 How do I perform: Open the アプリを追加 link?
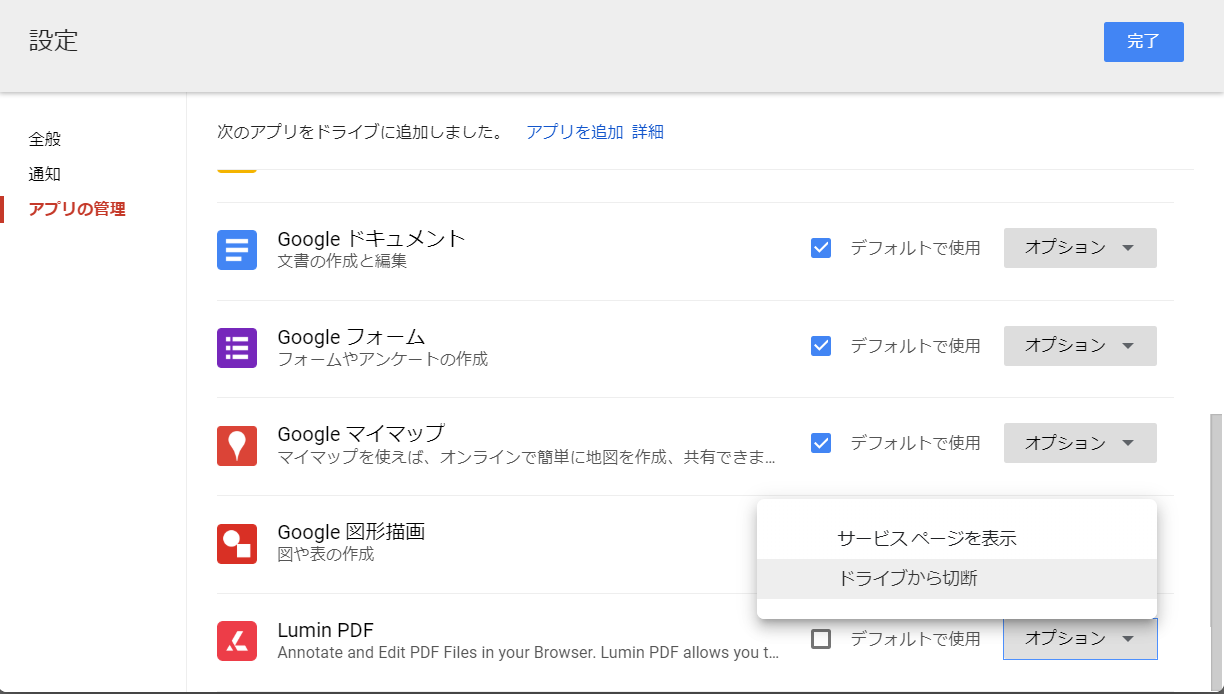click(575, 132)
